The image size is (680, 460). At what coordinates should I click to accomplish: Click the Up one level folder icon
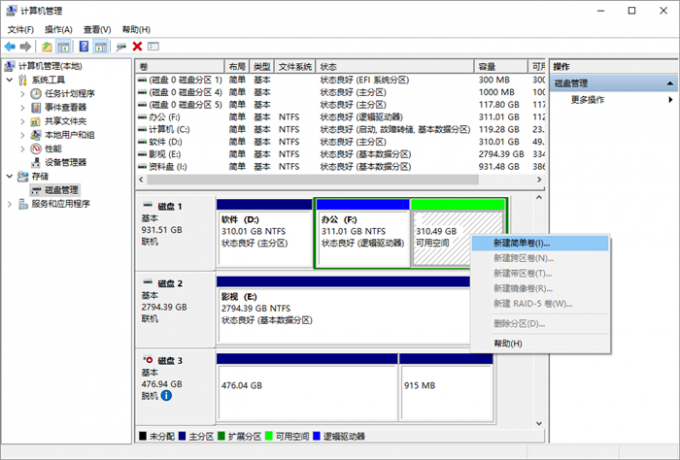click(x=47, y=46)
